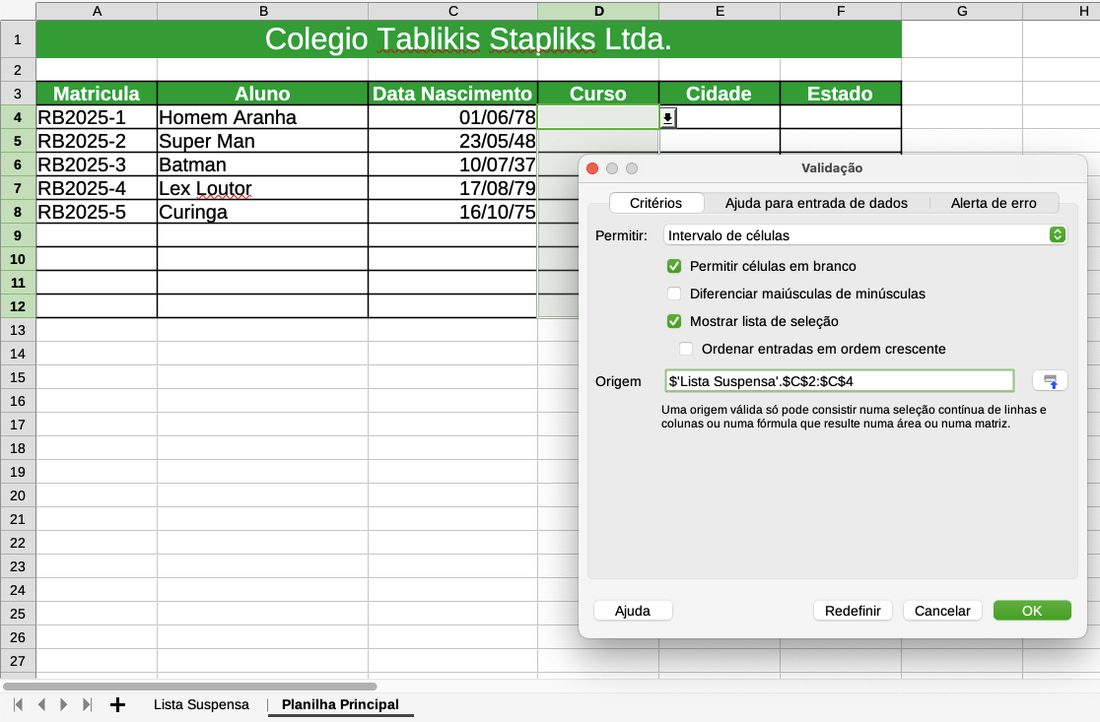Click the Estado header cell
This screenshot has height=722, width=1100.
coord(840,93)
